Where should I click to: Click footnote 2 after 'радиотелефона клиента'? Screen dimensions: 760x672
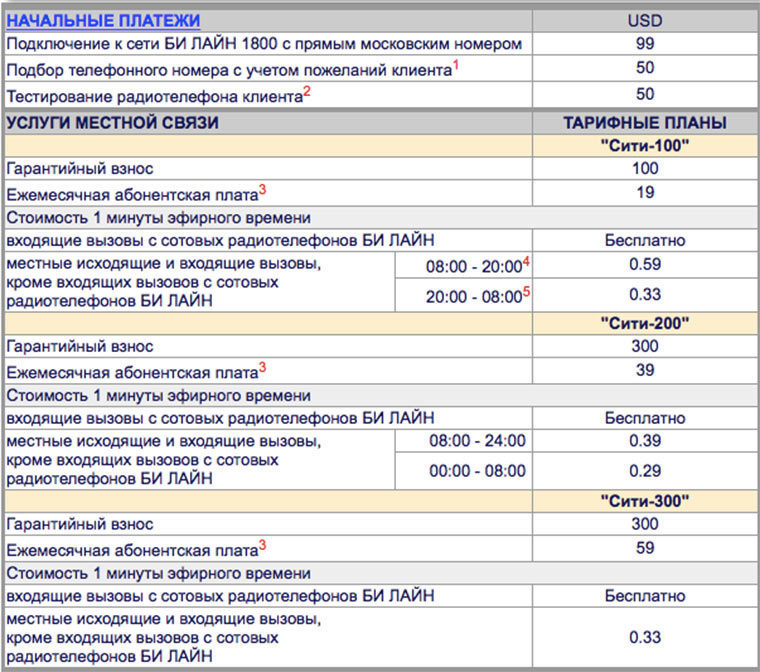point(307,91)
